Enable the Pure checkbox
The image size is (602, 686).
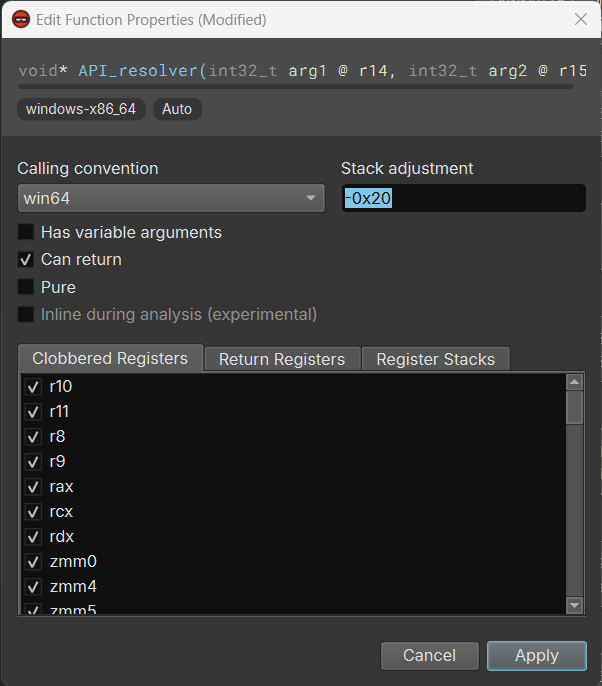coord(26,287)
